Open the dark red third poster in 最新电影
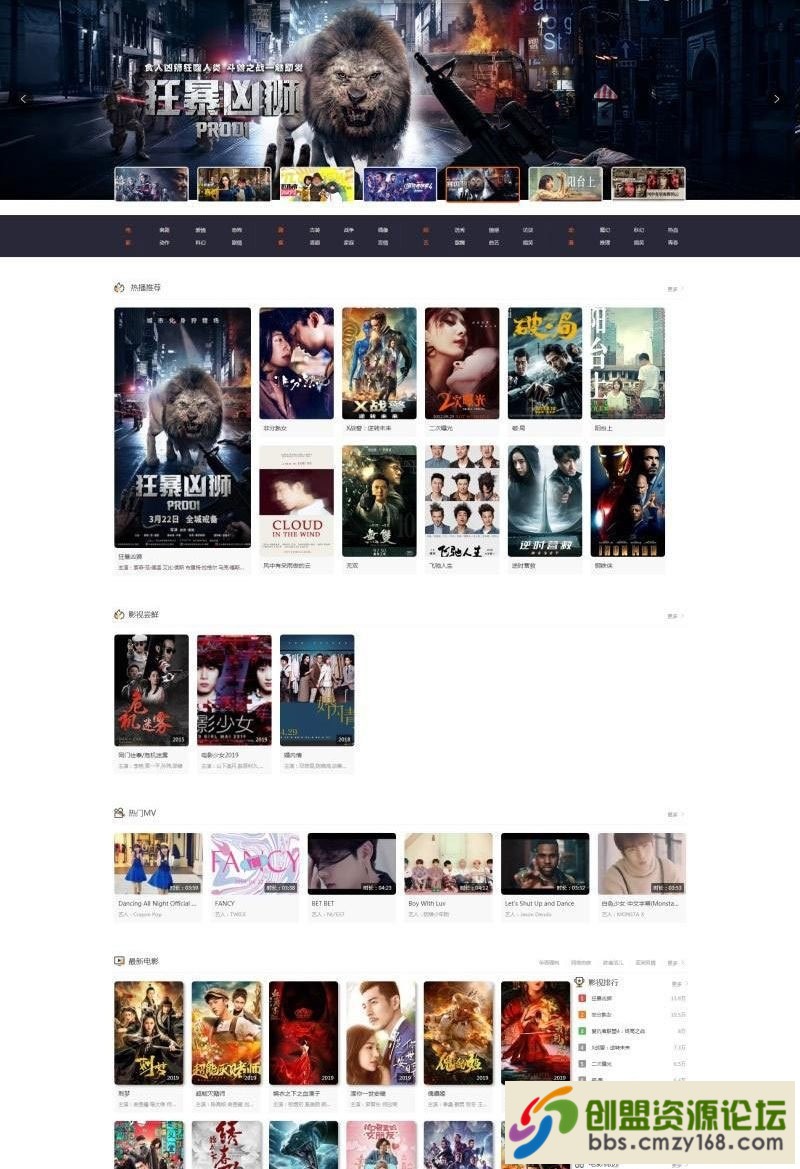This screenshot has width=800, height=1169. (304, 1033)
